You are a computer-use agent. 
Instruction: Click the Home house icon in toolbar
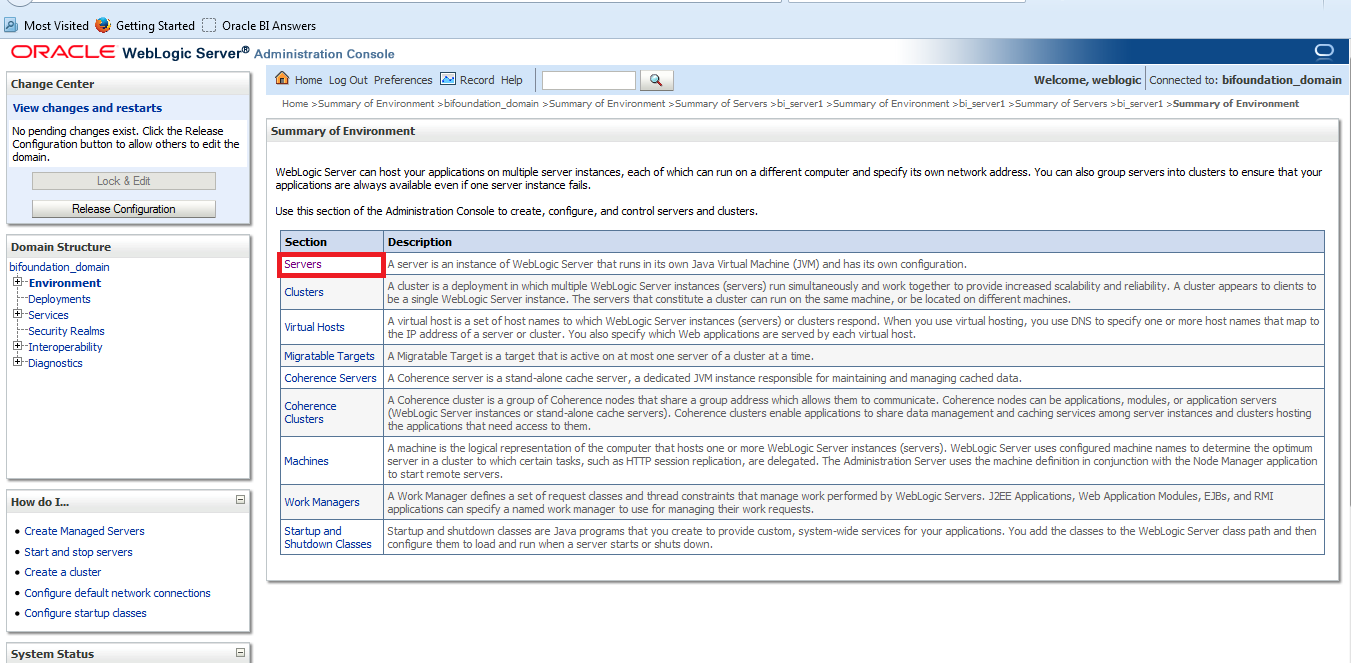[282, 79]
